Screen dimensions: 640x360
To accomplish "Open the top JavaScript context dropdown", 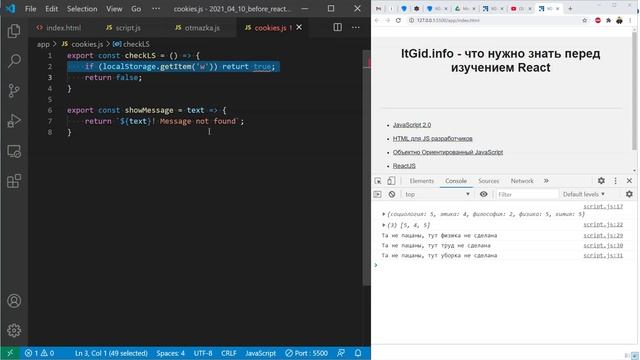I will pos(437,194).
